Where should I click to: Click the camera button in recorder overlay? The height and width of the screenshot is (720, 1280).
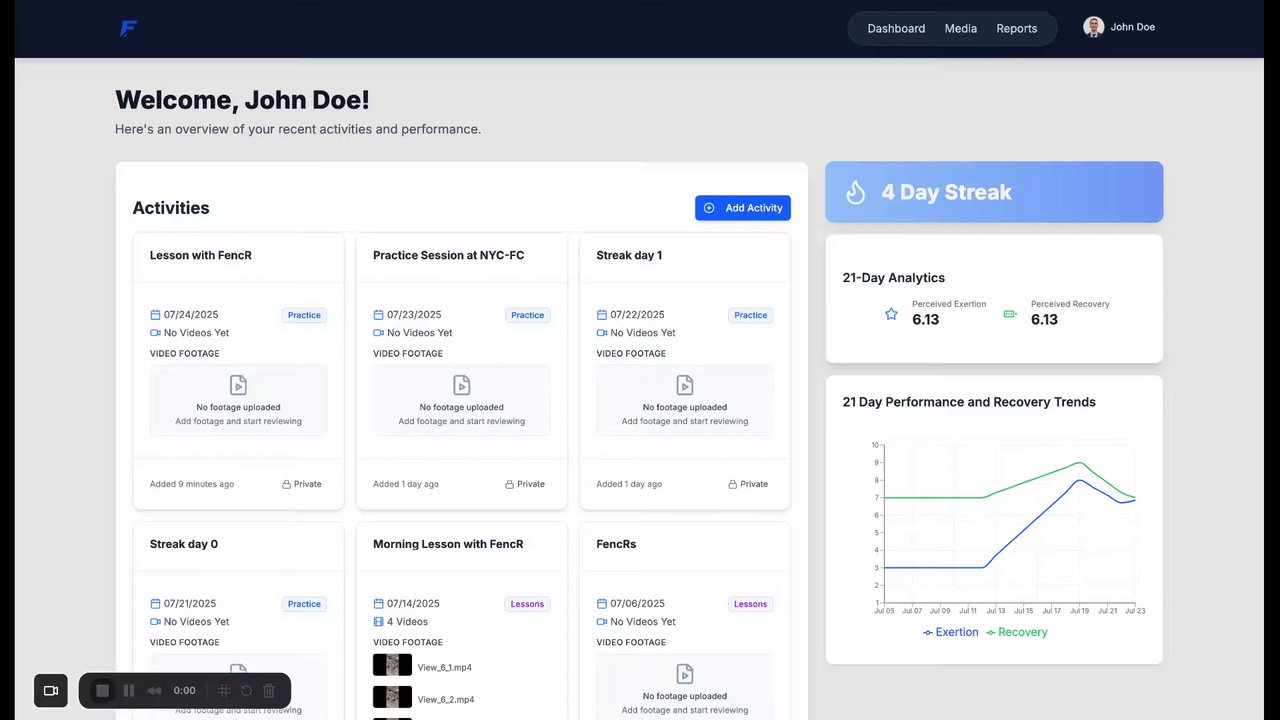pyautogui.click(x=51, y=691)
